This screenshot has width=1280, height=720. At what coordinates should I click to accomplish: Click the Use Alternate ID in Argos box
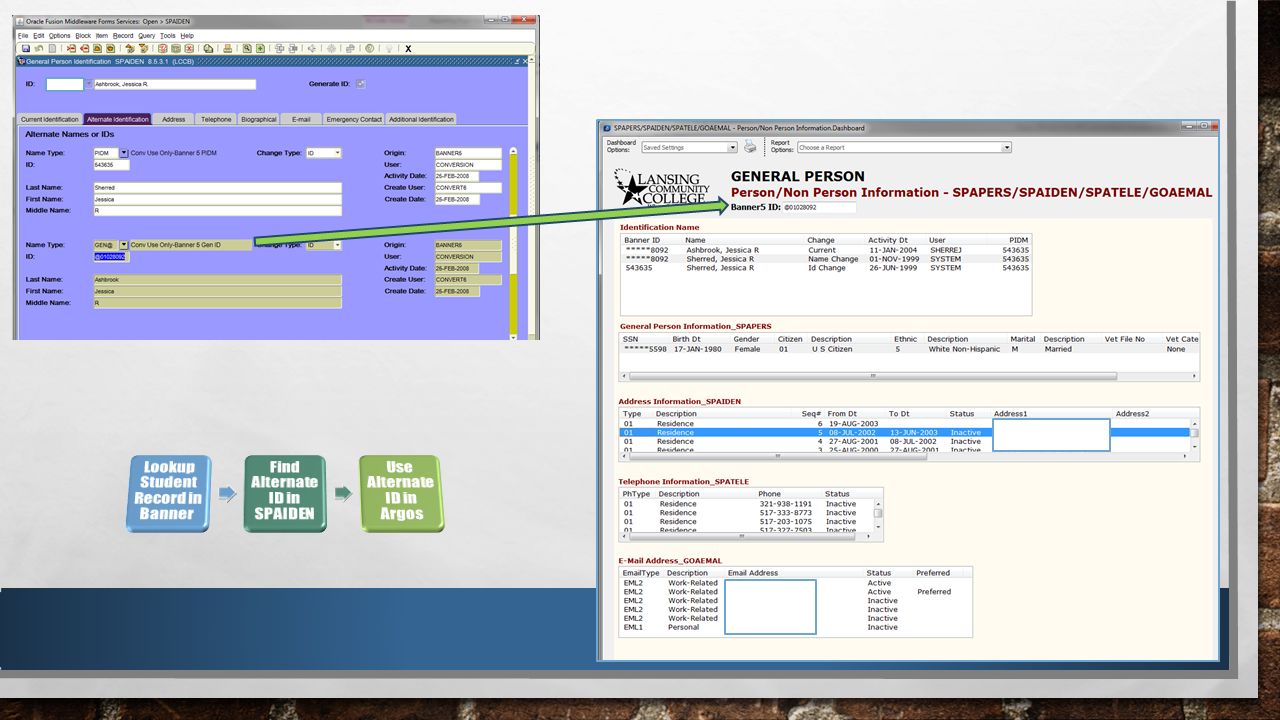click(x=400, y=493)
